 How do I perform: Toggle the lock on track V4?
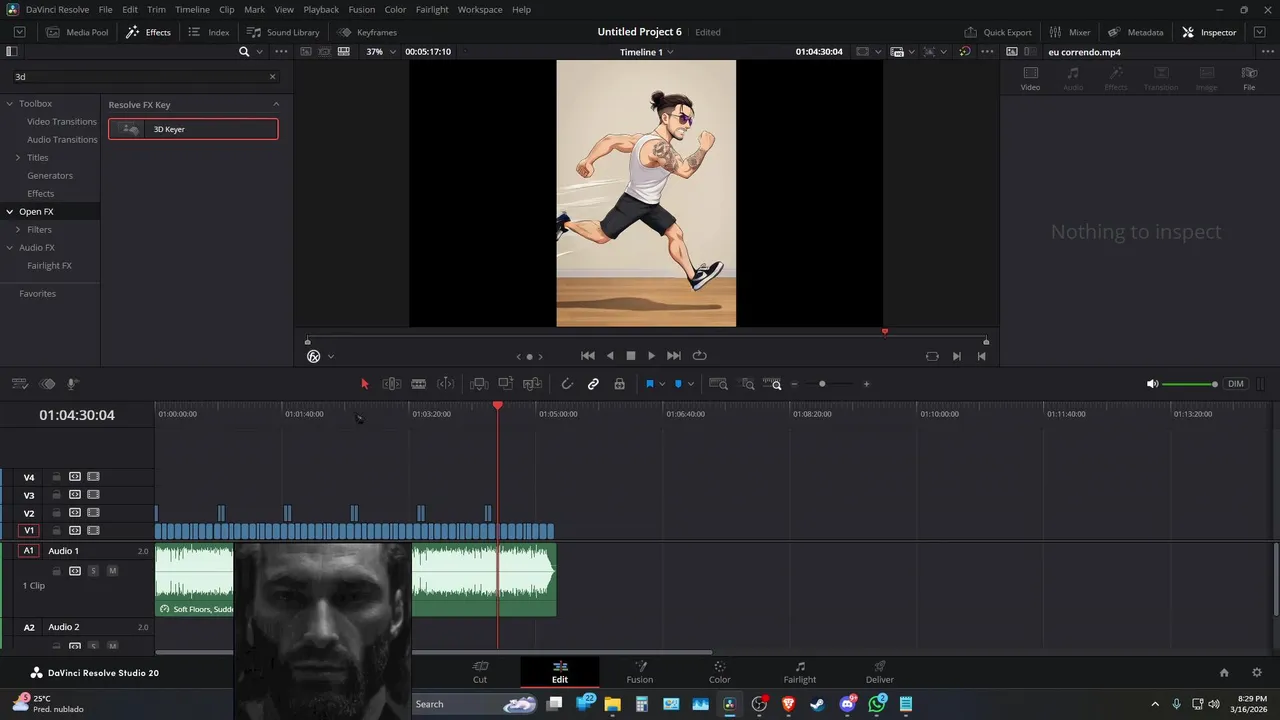(57, 477)
